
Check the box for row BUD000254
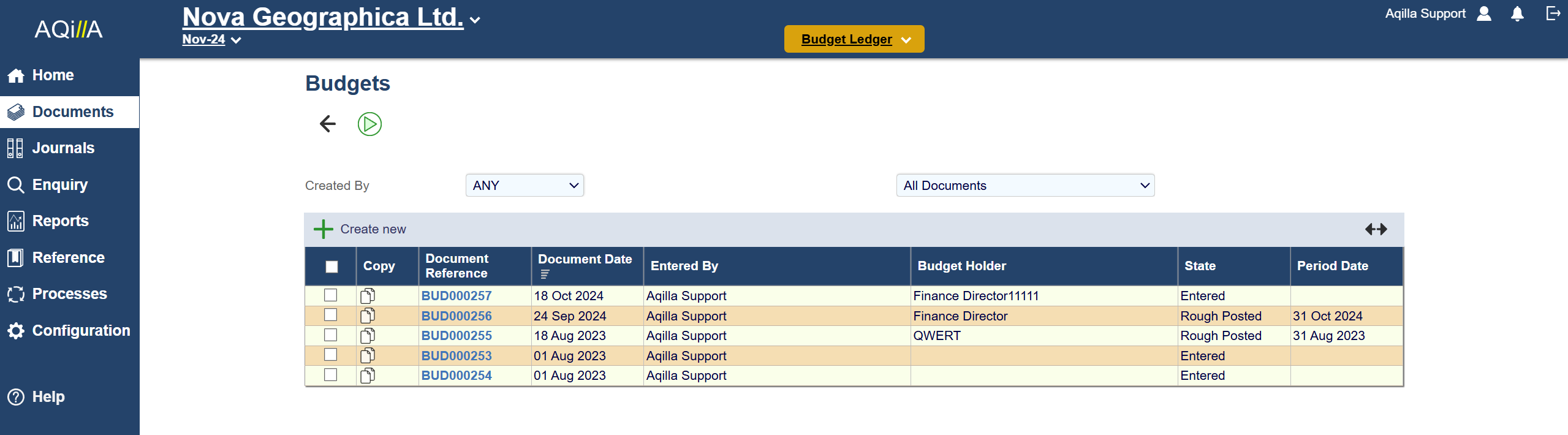click(x=331, y=375)
